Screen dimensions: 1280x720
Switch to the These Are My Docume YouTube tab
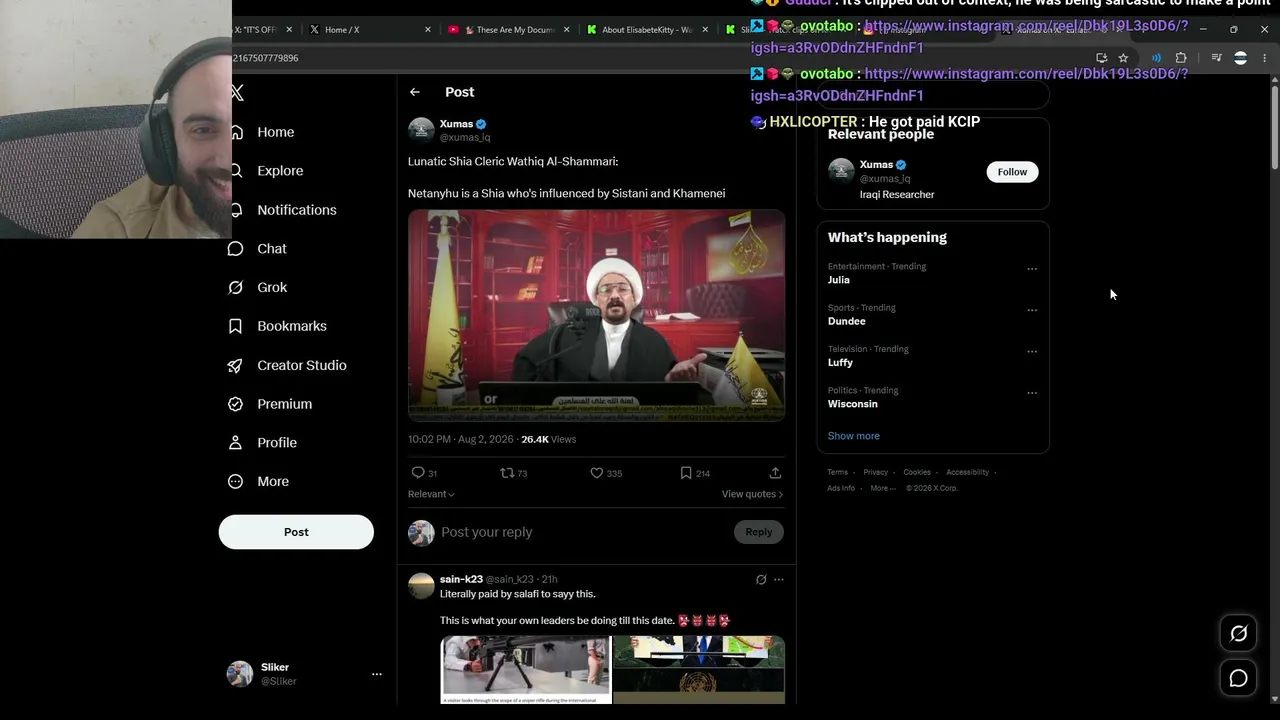coord(508,30)
